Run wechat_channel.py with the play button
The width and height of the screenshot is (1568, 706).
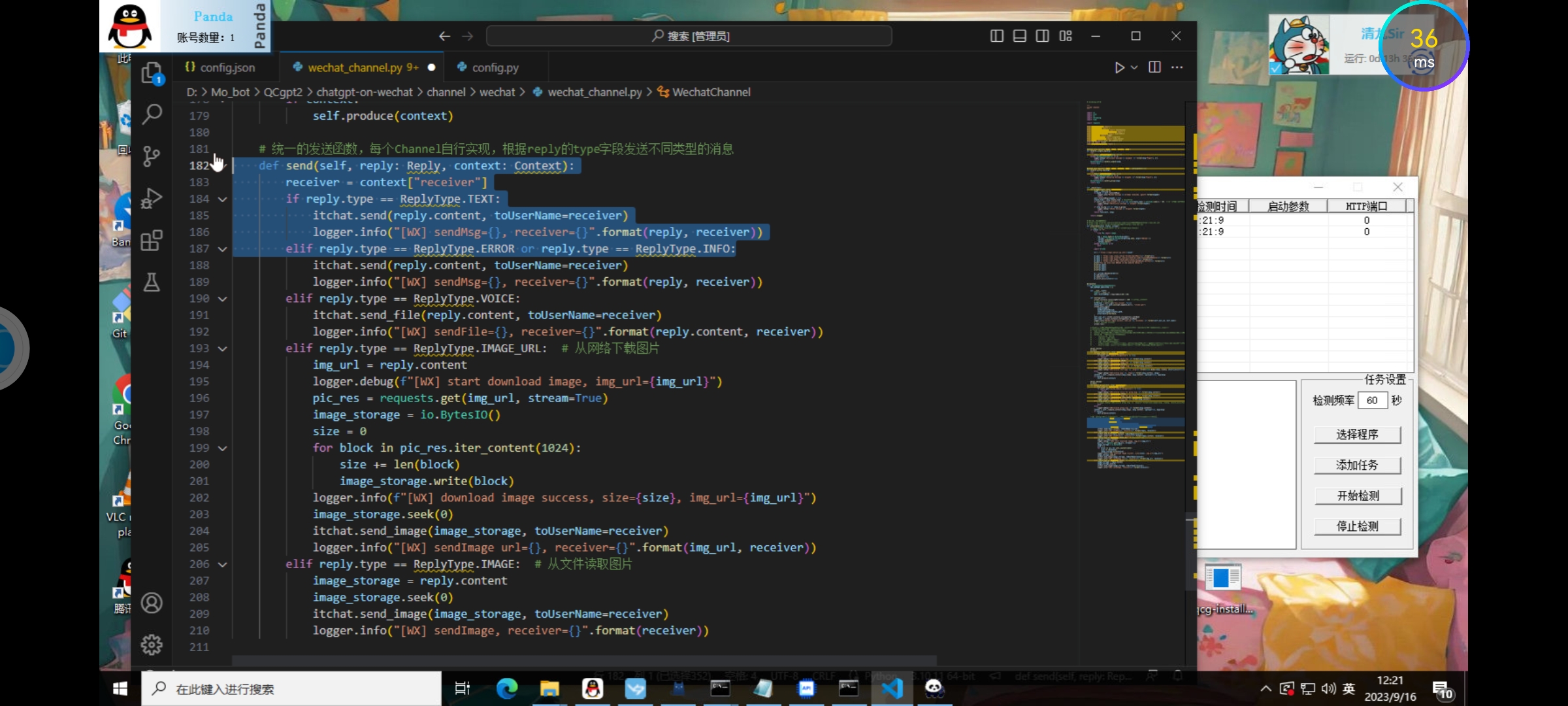click(x=1119, y=67)
